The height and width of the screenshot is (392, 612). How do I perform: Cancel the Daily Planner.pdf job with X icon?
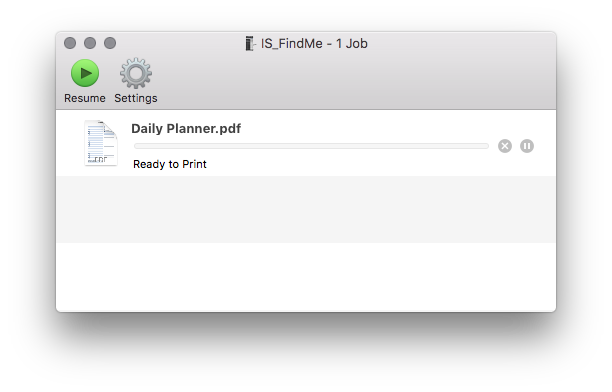505,146
